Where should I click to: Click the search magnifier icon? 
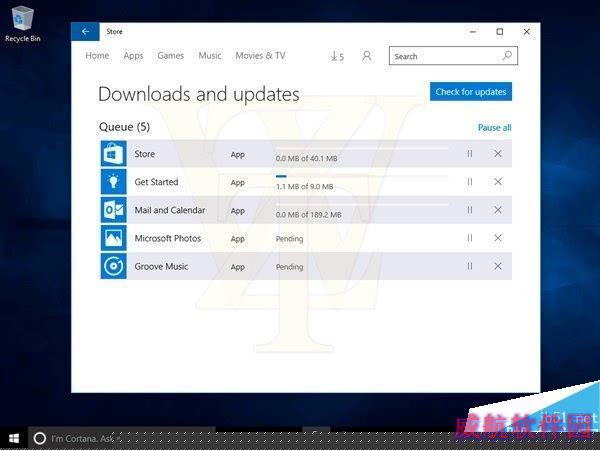507,55
